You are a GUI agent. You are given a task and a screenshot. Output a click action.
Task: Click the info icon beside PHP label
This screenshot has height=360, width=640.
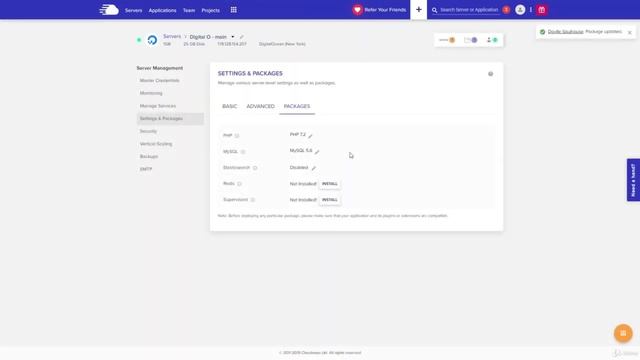[x=237, y=136]
